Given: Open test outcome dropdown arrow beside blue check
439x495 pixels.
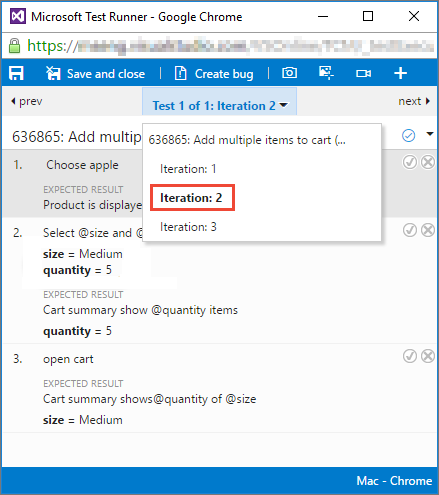Looking at the screenshot, I should click(430, 134).
